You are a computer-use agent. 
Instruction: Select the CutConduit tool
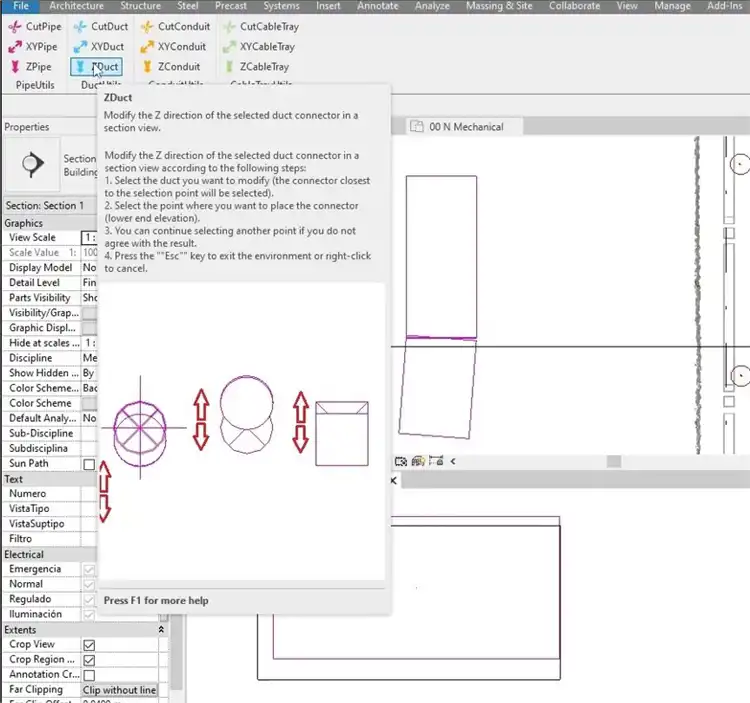(x=175, y=27)
